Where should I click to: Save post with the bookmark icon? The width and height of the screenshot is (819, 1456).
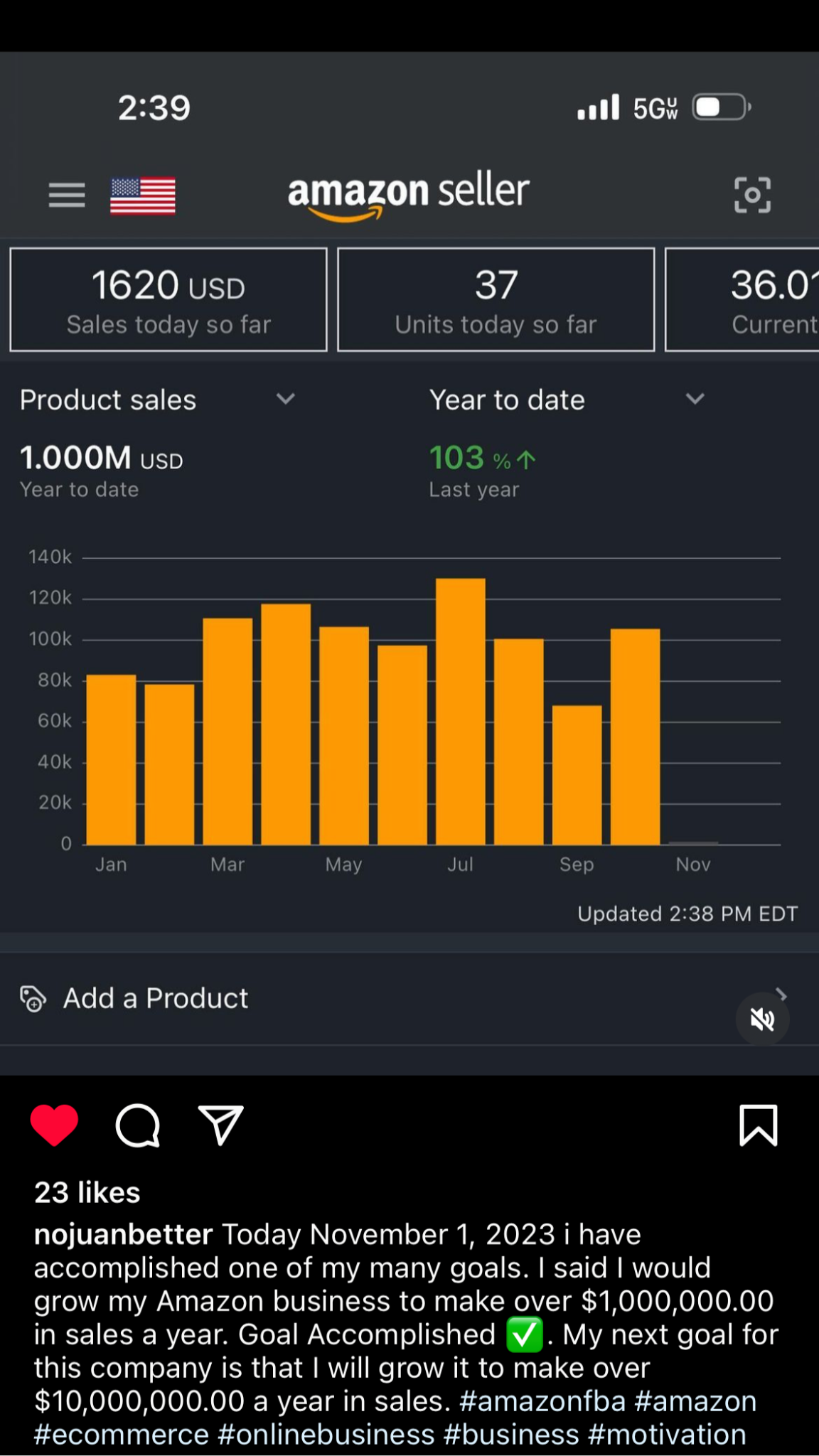759,1125
